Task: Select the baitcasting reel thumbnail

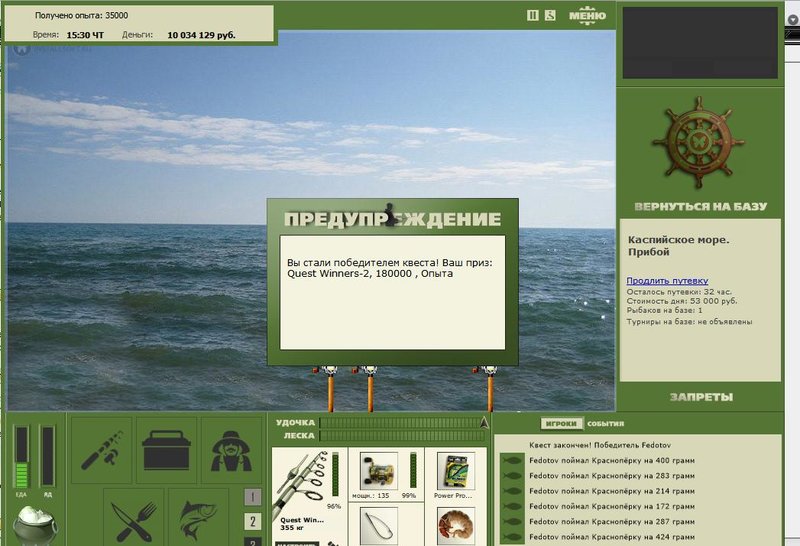Action: [x=379, y=471]
